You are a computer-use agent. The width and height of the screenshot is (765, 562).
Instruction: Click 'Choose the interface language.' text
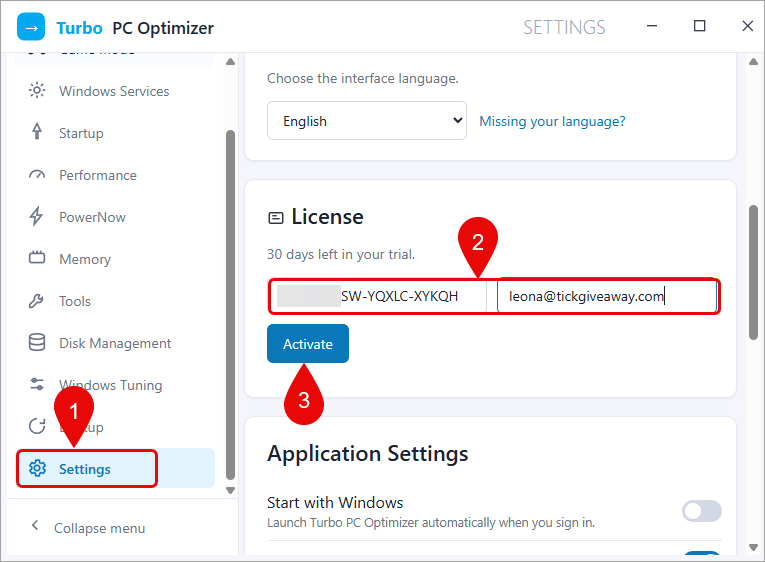click(363, 79)
